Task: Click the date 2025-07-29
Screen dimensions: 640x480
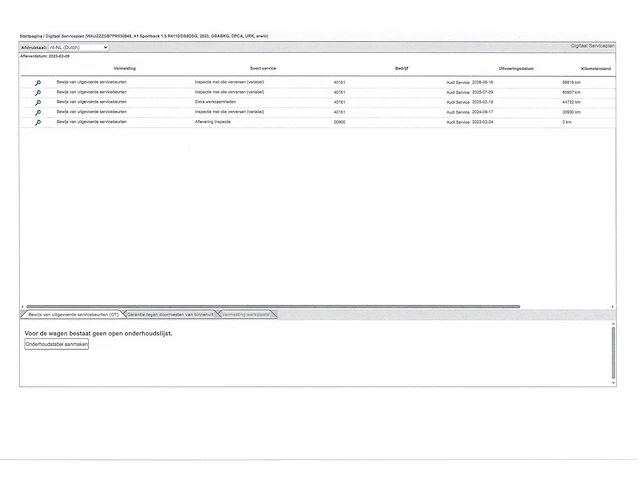Action: (482, 92)
